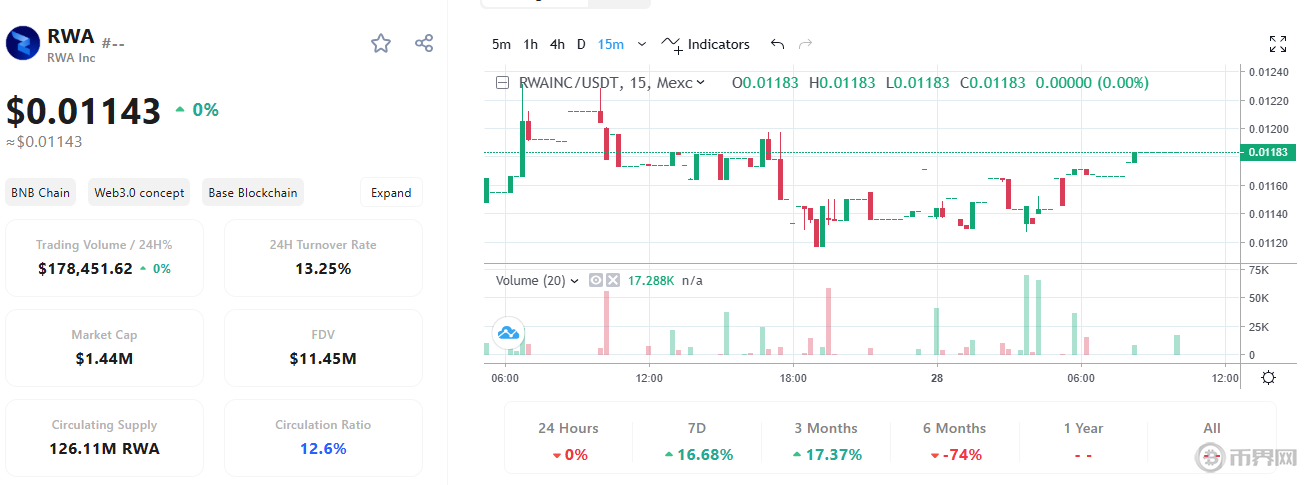The height and width of the screenshot is (485, 1308).
Task: Click the BNB Chain tag
Action: 40,193
